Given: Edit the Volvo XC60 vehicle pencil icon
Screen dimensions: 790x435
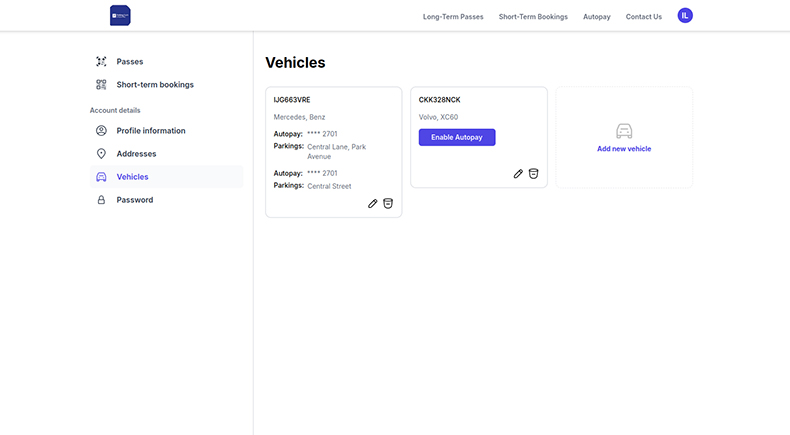Looking at the screenshot, I should pos(518,173).
